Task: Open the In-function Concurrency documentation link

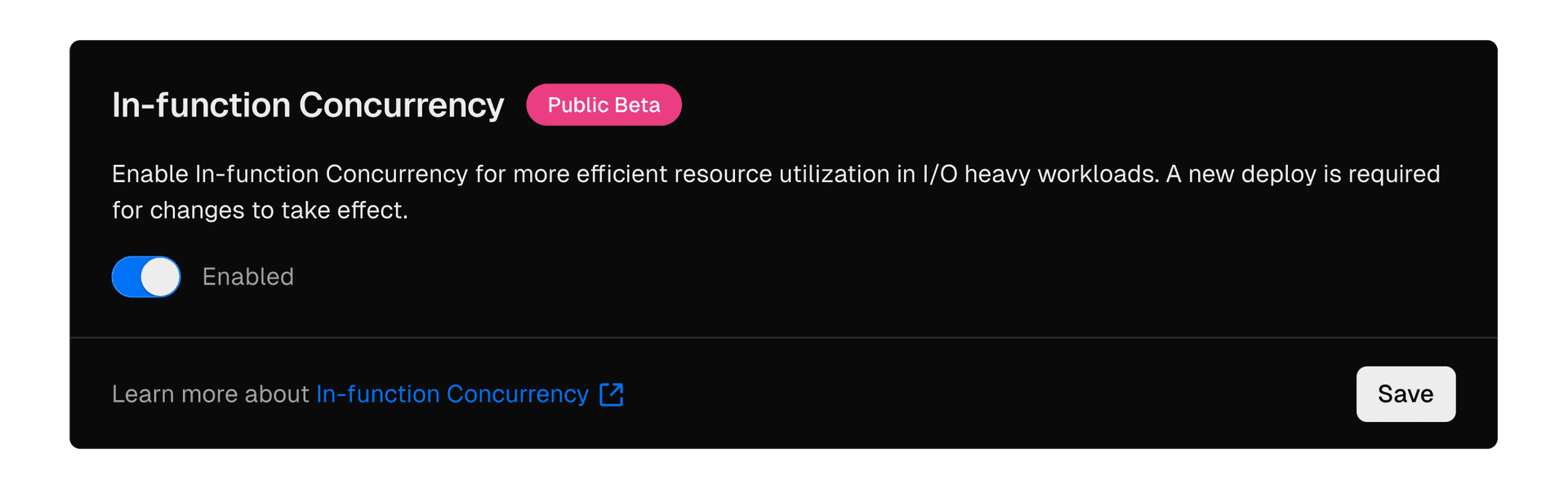Action: (x=452, y=394)
